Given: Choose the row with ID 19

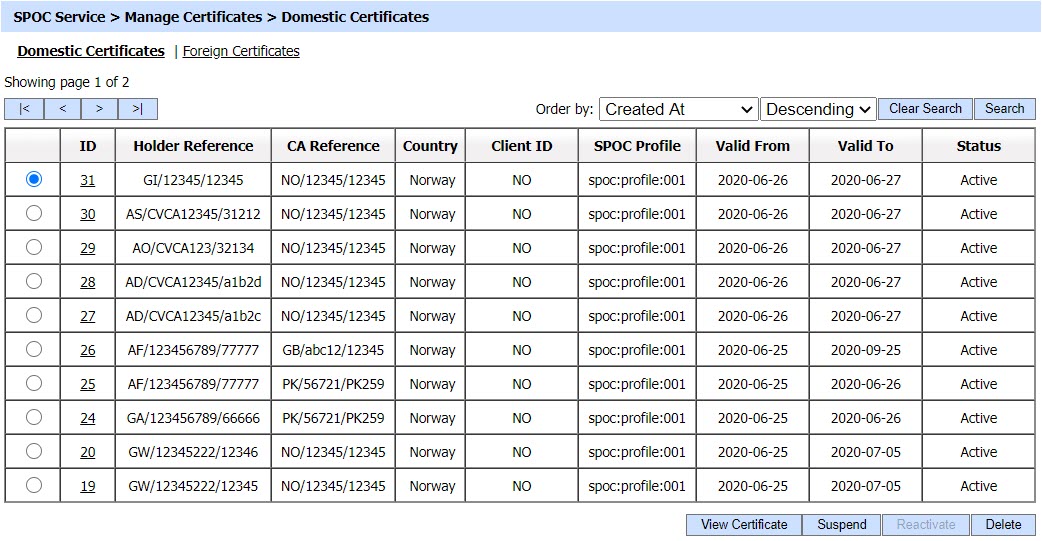Looking at the screenshot, I should (x=34, y=485).
